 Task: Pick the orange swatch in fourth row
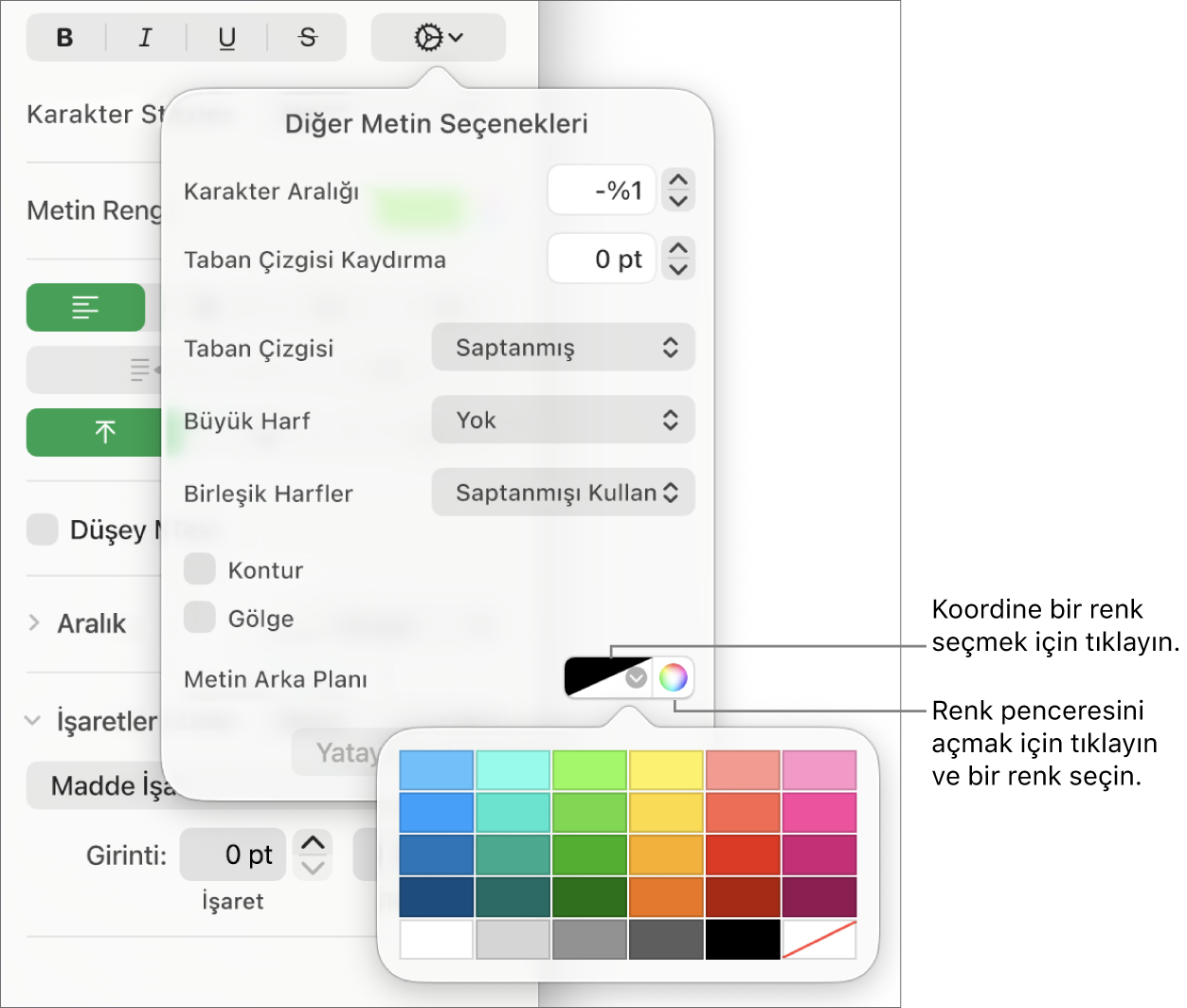pyautogui.click(x=667, y=897)
